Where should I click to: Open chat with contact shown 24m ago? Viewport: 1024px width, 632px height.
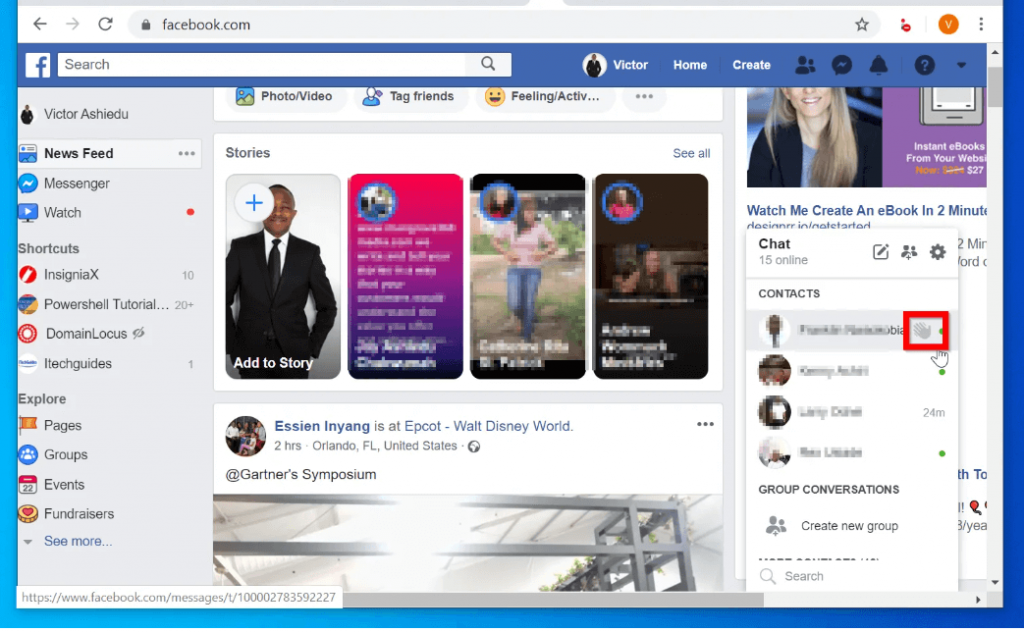(852, 413)
